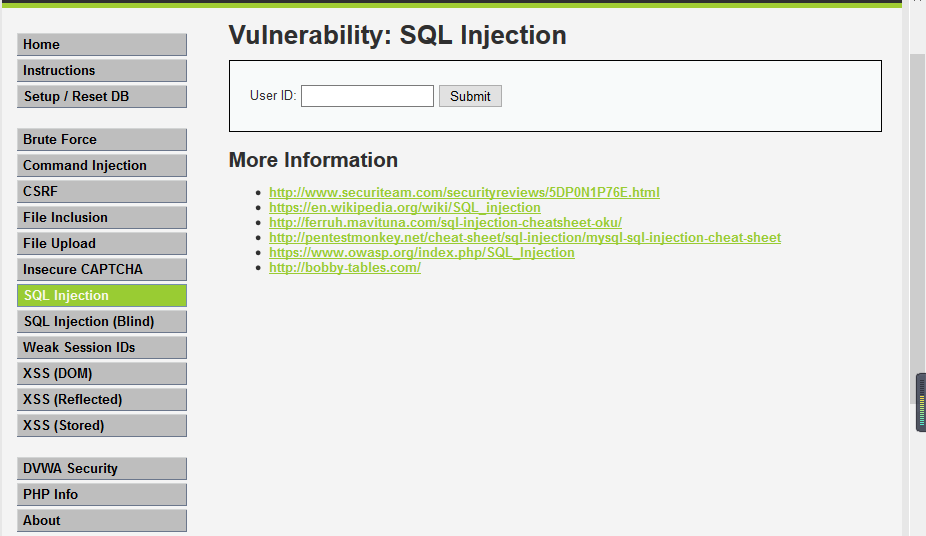This screenshot has height=536, width=926.
Task: Open Setup / Reset DB page
Action: pyautogui.click(x=101, y=97)
